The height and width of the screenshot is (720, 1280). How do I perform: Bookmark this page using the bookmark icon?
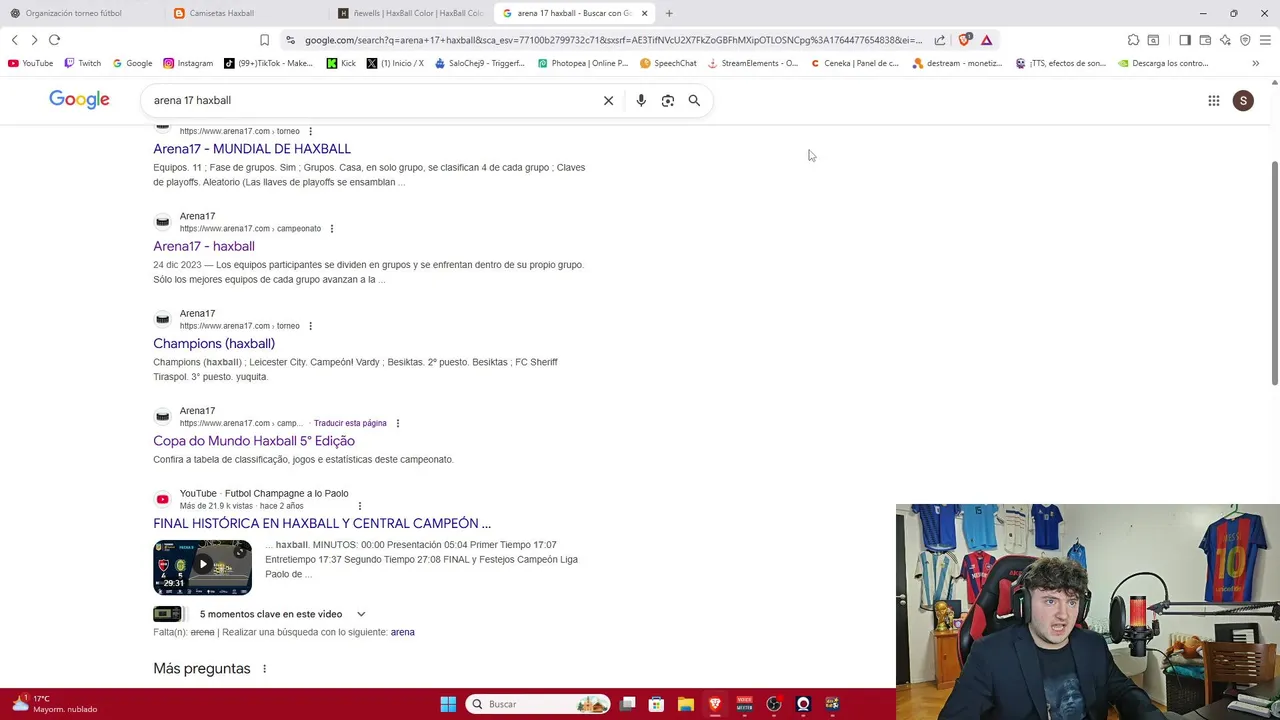click(264, 40)
